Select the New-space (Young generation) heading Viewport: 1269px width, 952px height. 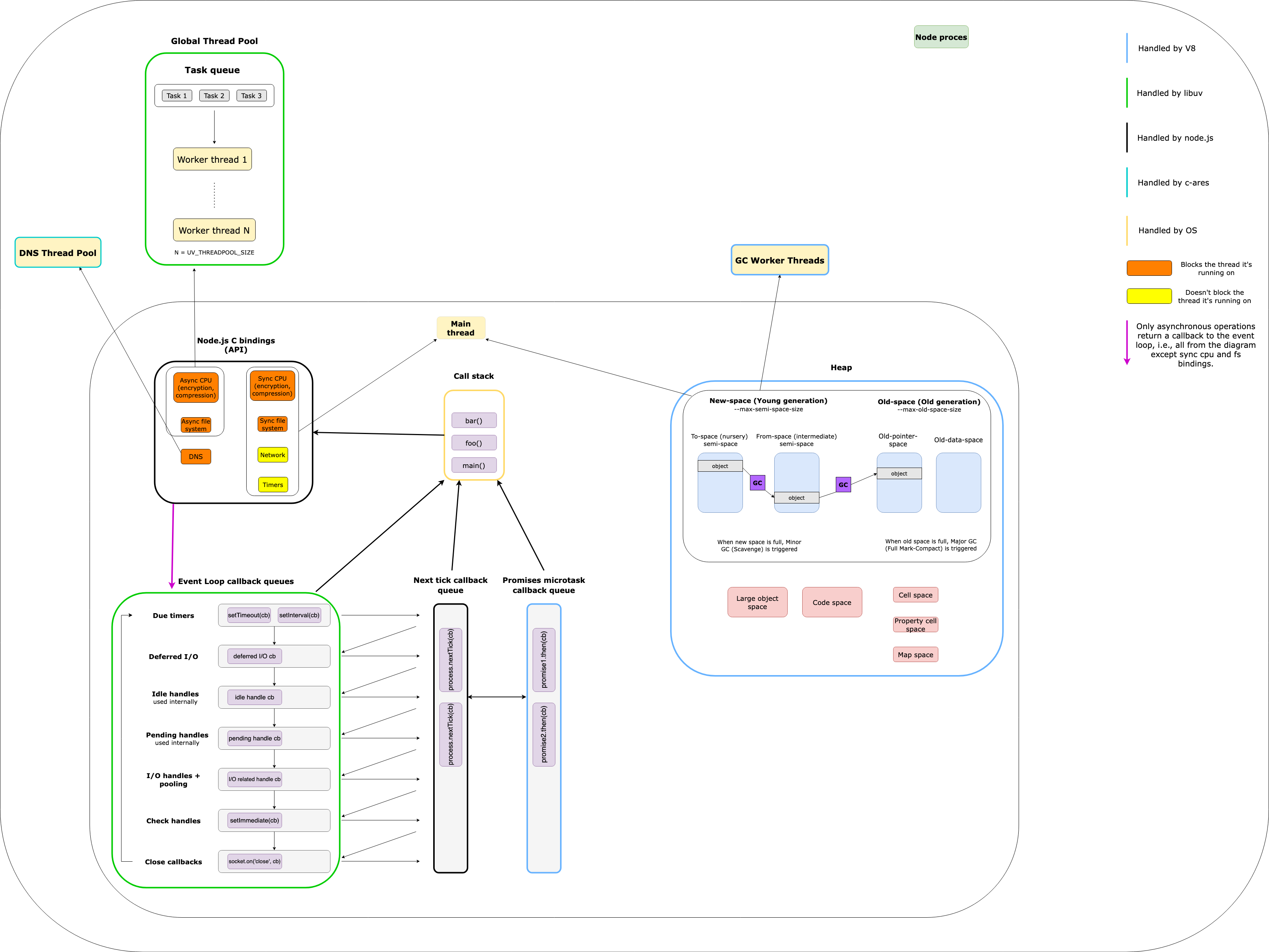768,400
